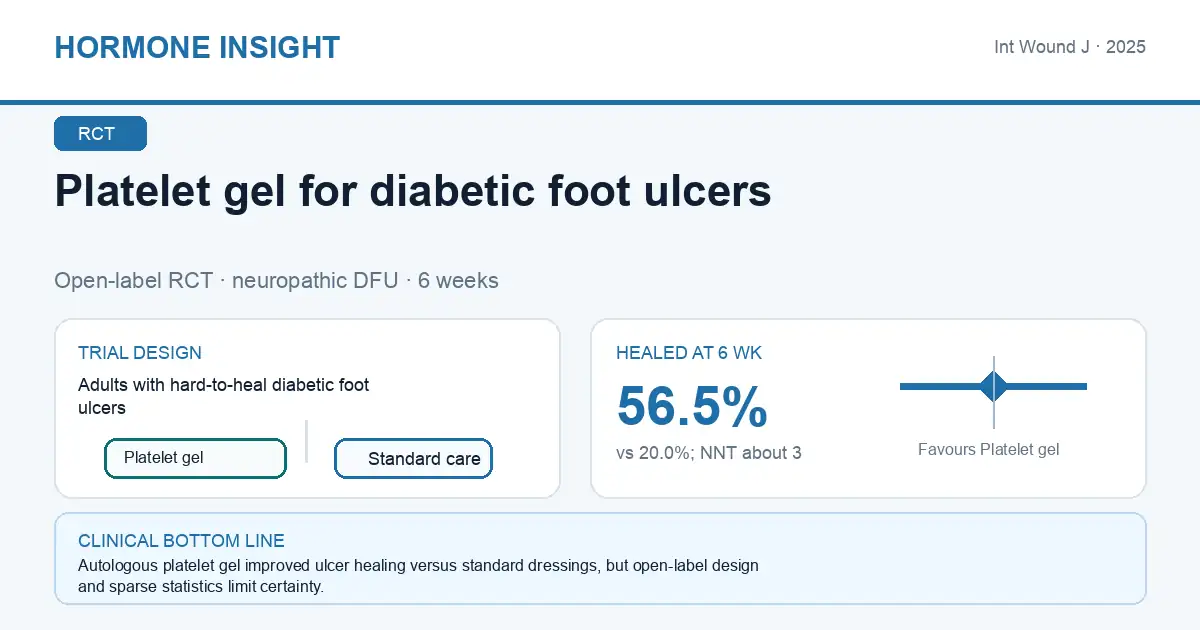Click the Standard care arm box

coord(414,459)
